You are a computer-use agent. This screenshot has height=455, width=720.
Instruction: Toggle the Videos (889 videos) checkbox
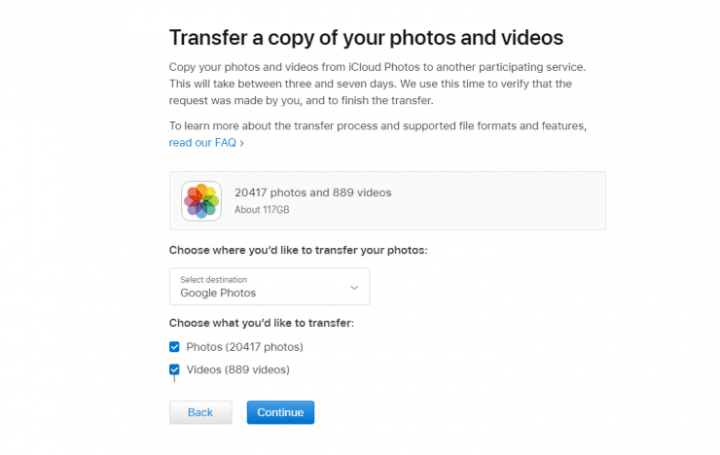[174, 370]
